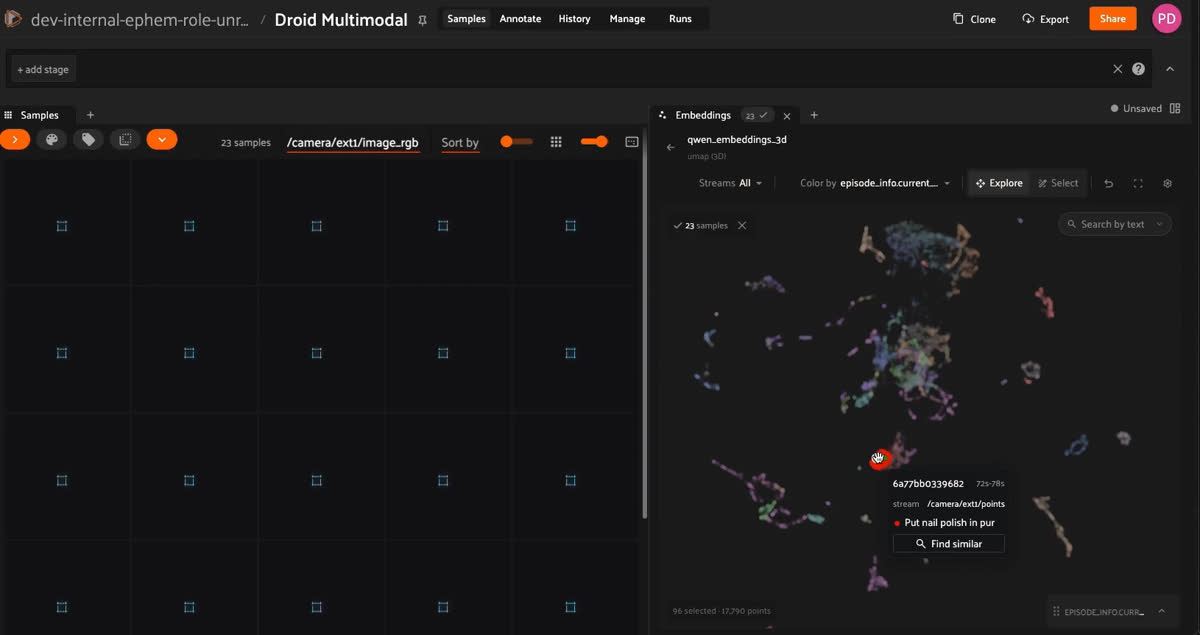The height and width of the screenshot is (635, 1200).
Task: Switch embeddings to Explore mode
Action: [x=1000, y=183]
